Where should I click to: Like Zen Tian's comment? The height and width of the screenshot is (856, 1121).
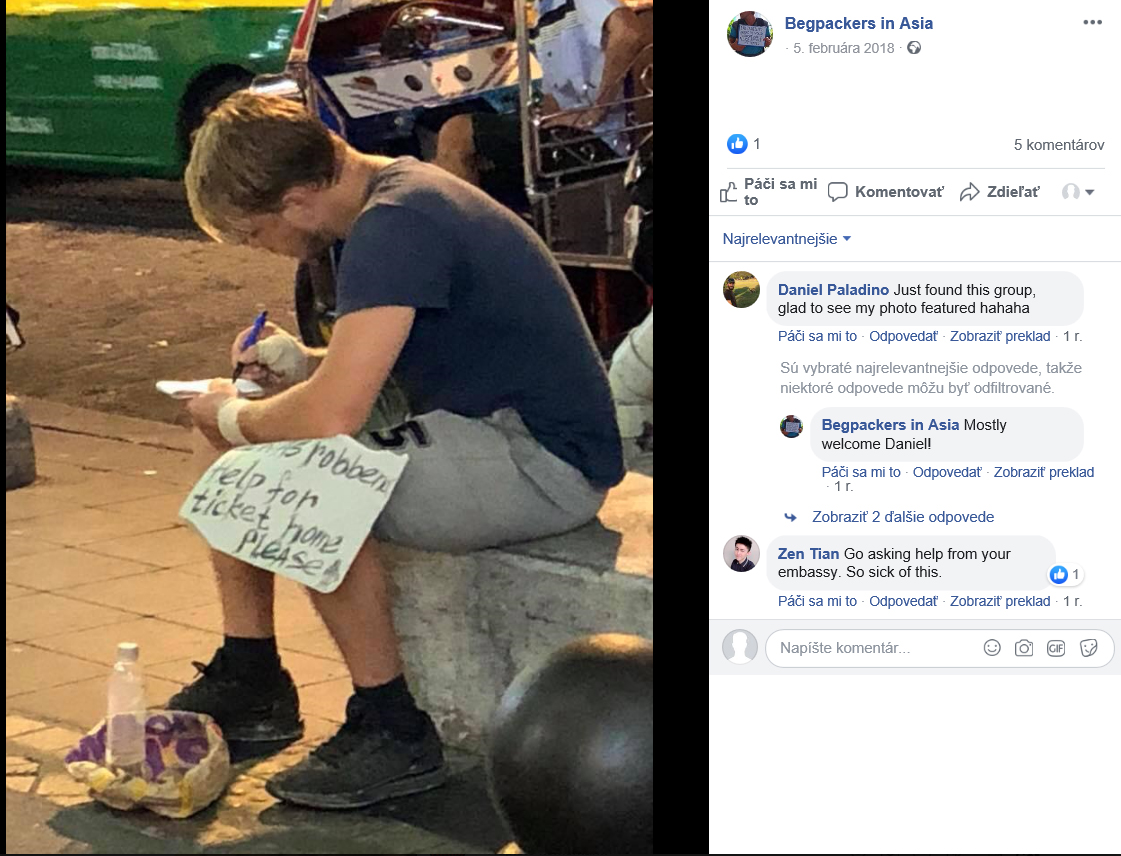pyautogui.click(x=817, y=601)
